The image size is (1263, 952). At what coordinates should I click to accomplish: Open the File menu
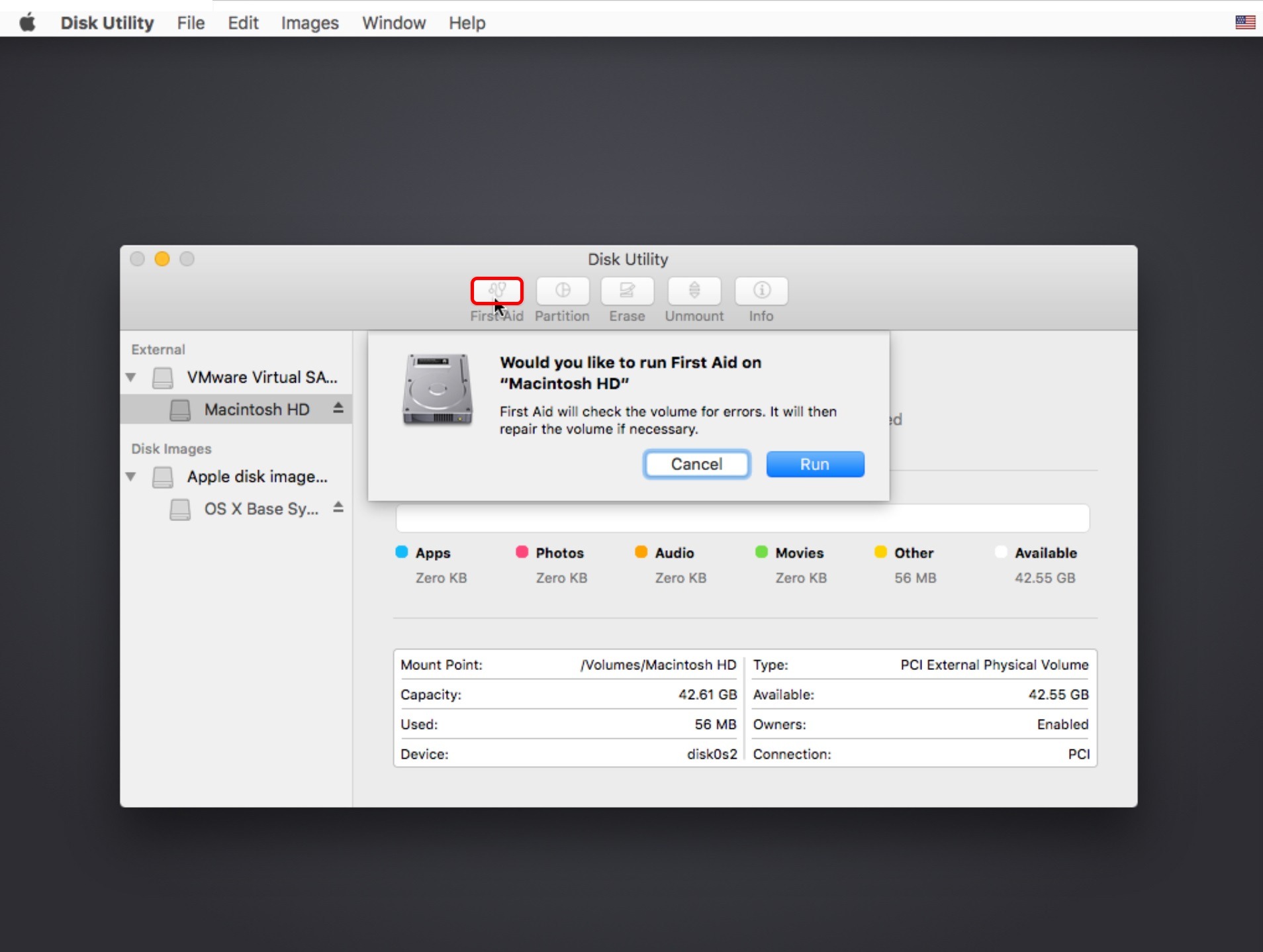[x=191, y=23]
